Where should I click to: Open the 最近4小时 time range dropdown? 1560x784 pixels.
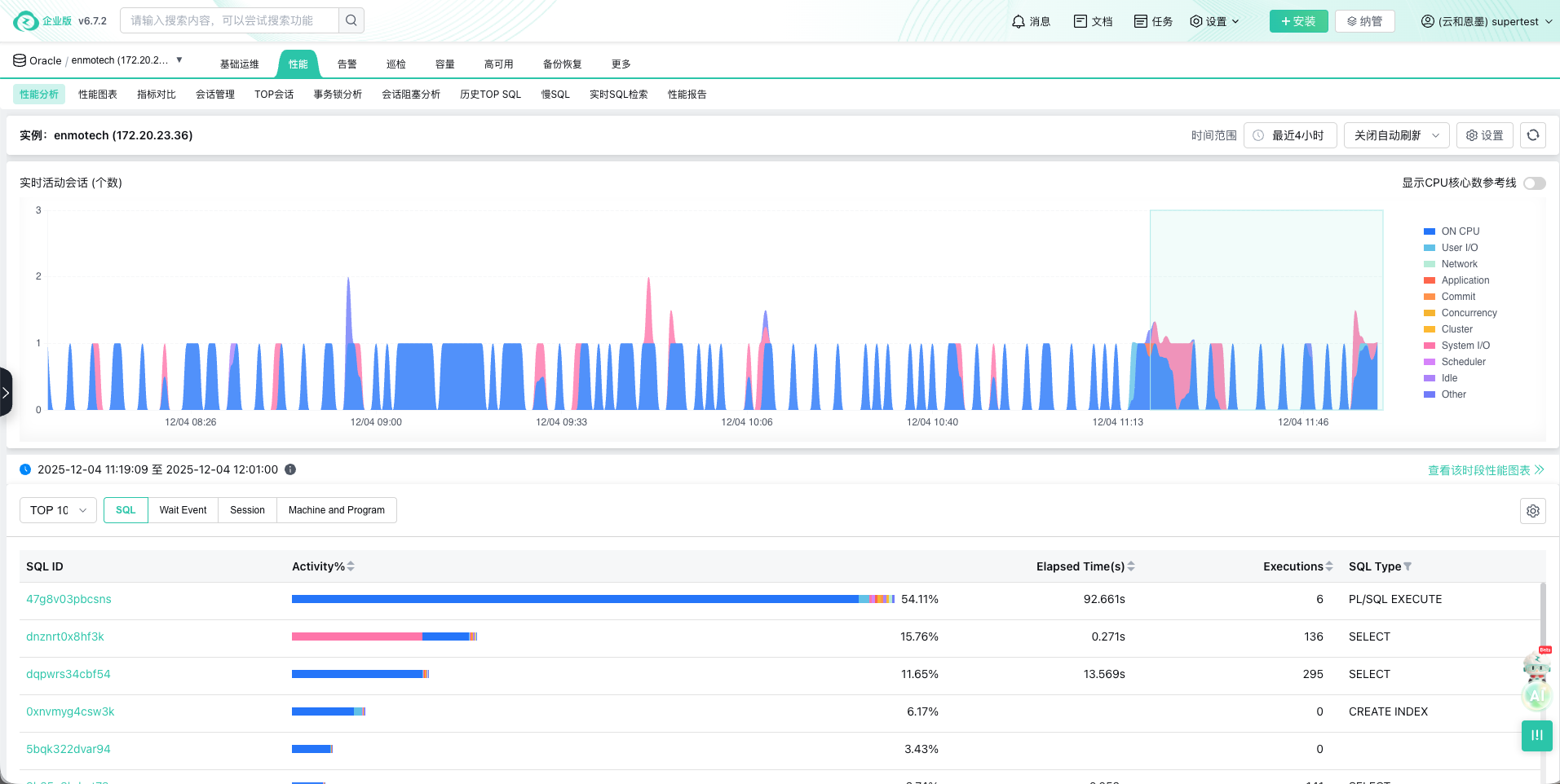[1289, 135]
